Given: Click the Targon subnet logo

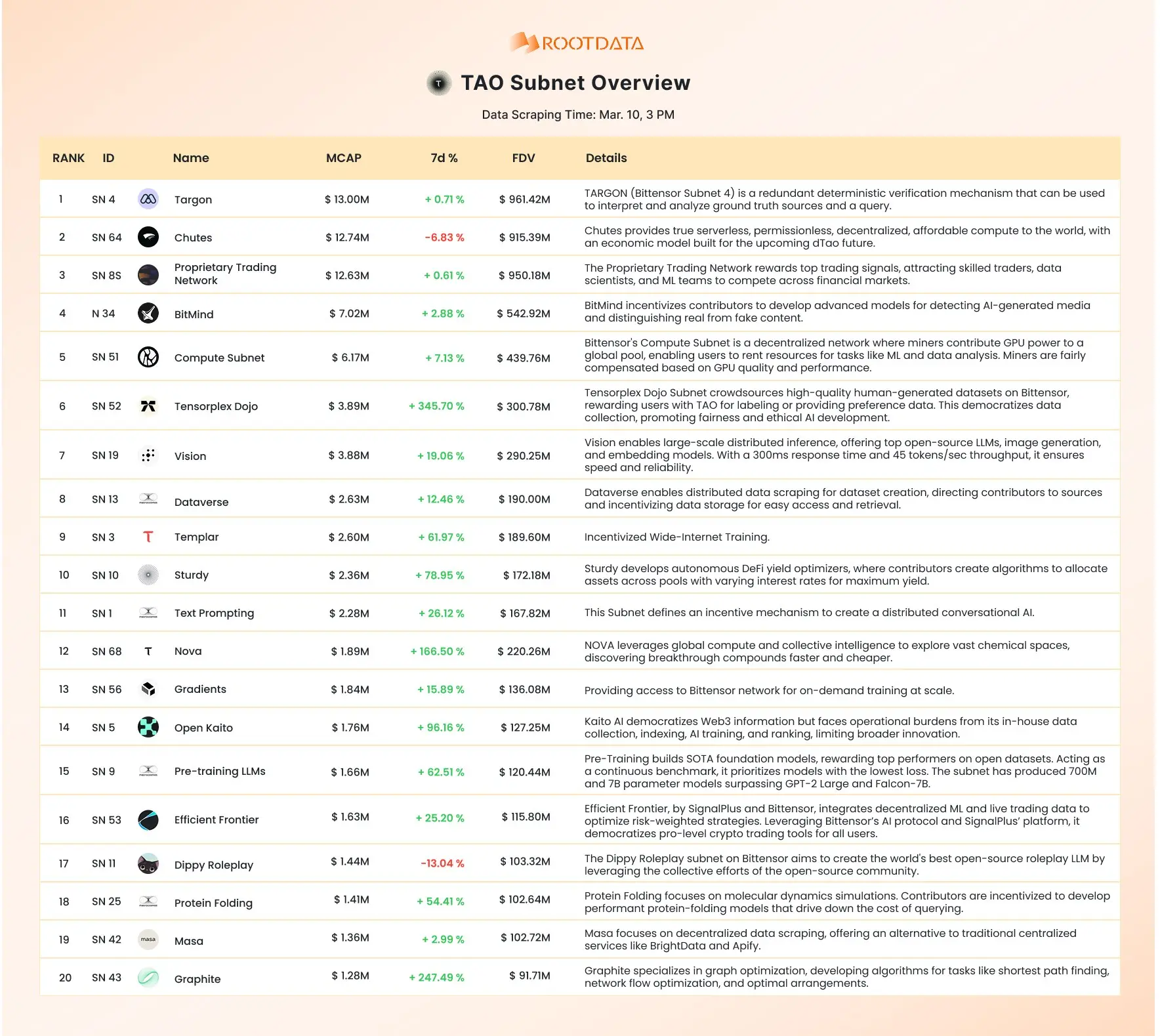Looking at the screenshot, I should click(148, 199).
